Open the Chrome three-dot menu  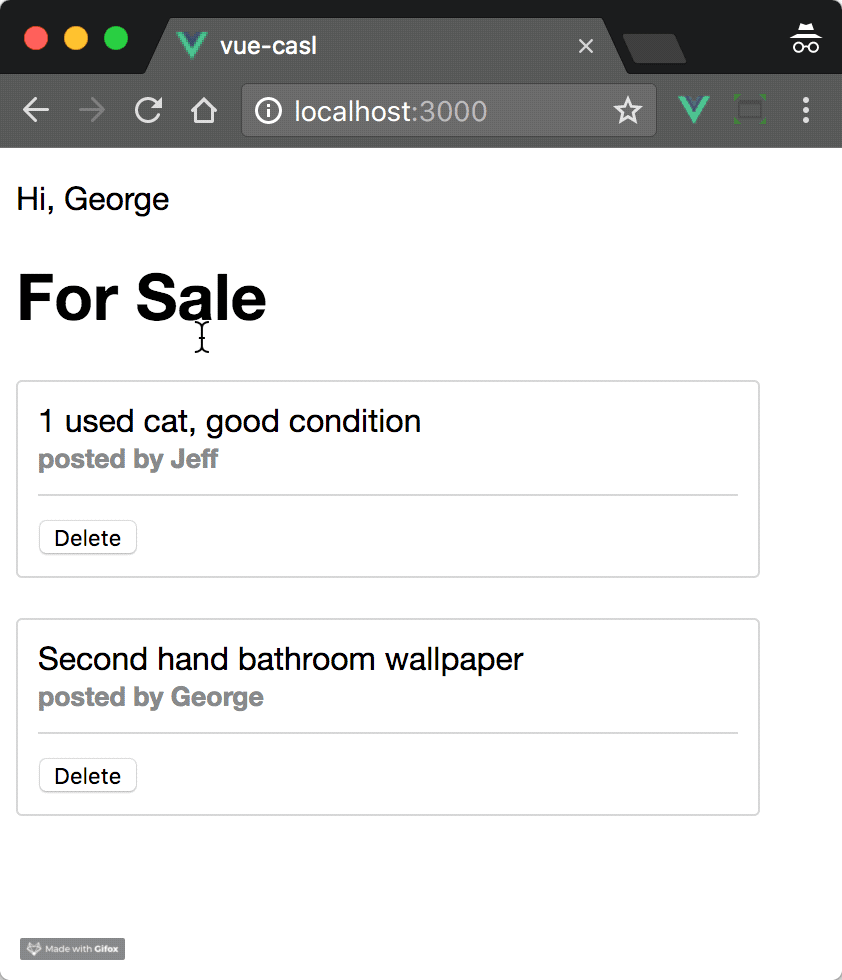tap(806, 110)
